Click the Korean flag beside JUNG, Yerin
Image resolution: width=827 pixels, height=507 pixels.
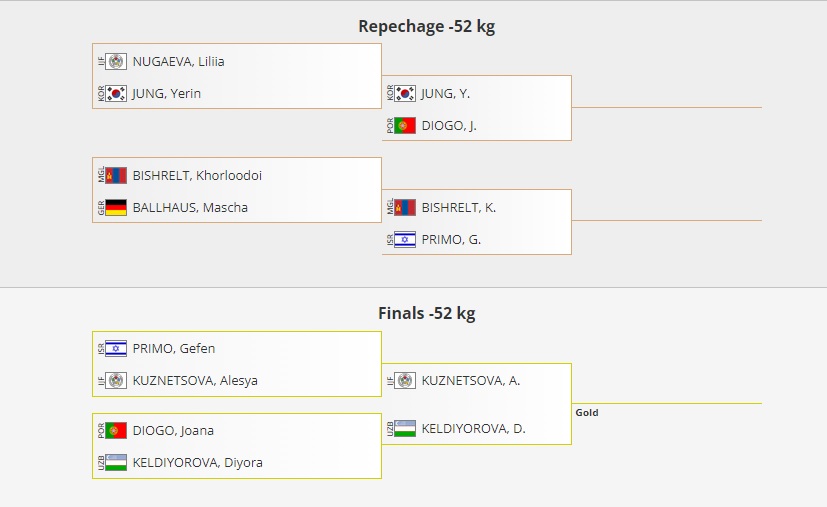[116, 94]
